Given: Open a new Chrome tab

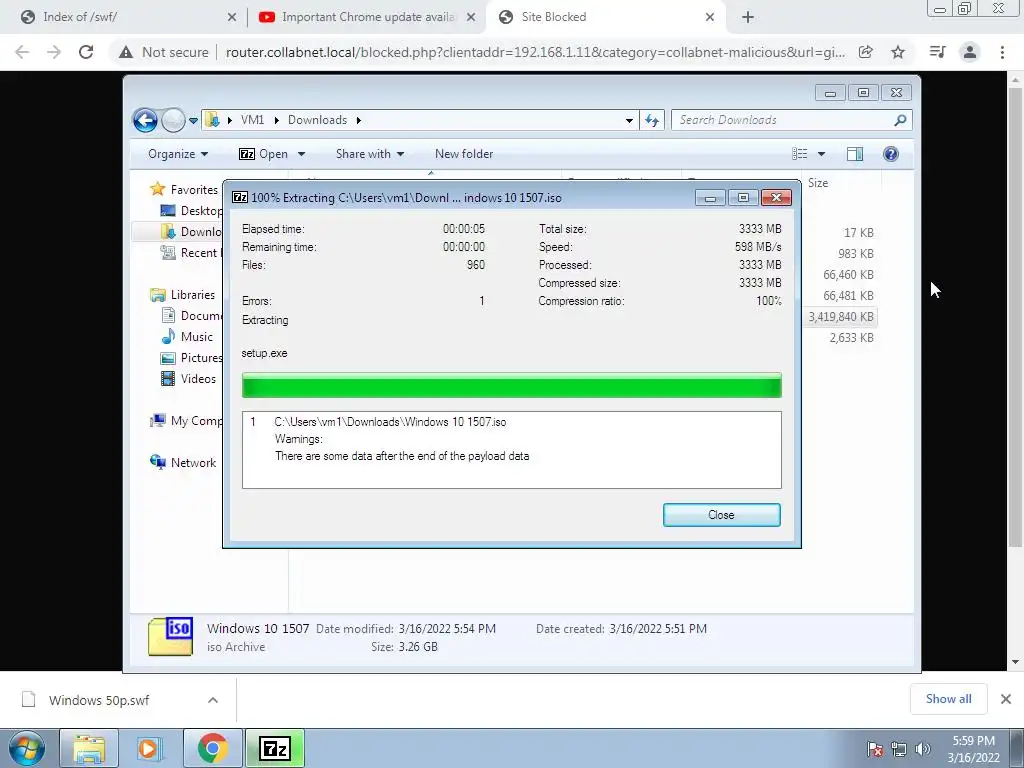Looking at the screenshot, I should click(748, 17).
